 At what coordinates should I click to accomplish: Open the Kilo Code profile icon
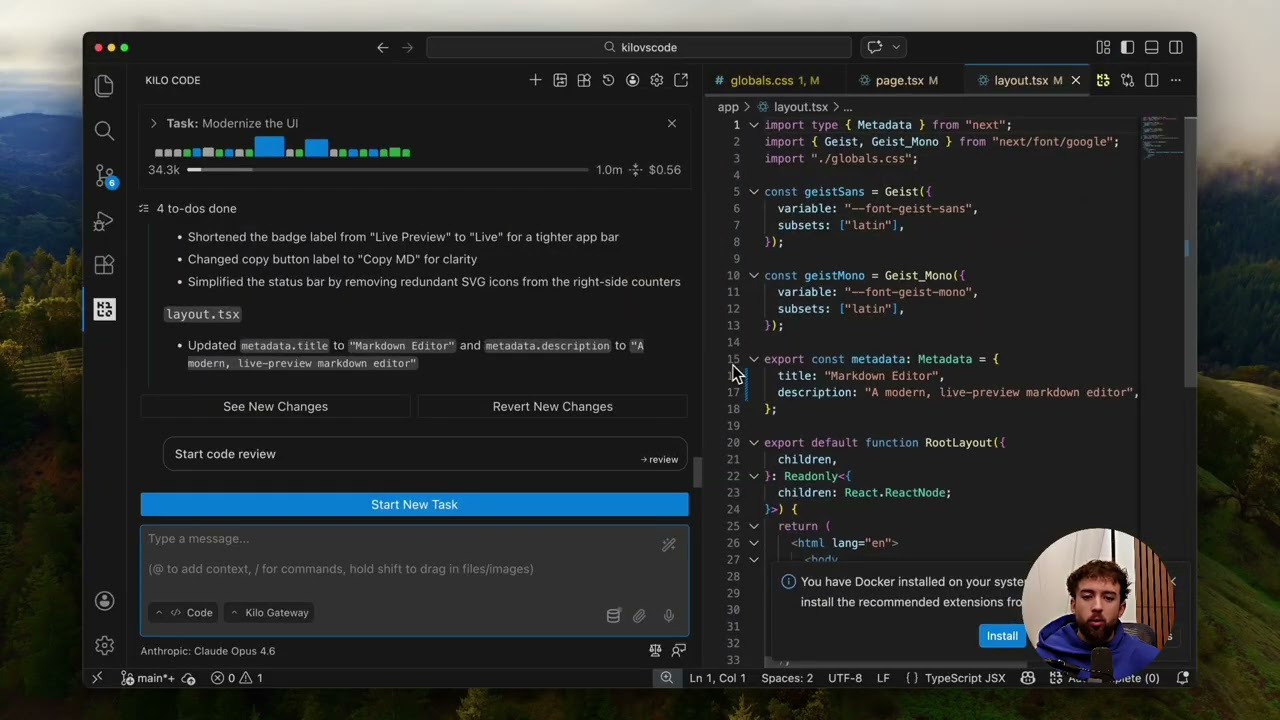632,80
